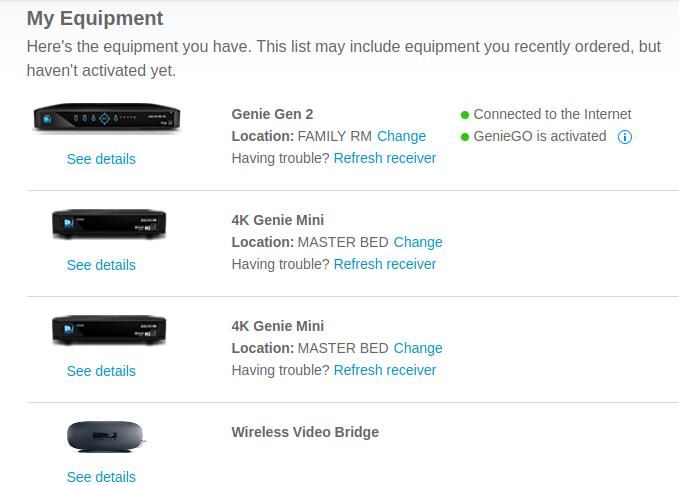Image resolution: width=679 pixels, height=485 pixels.
Task: Change location of first 4K Genie Mini
Action: 418,242
